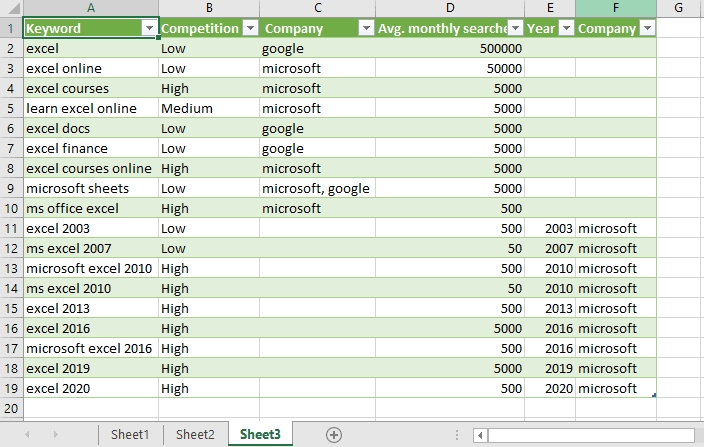
Task: Select column B header
Action: [209, 8]
